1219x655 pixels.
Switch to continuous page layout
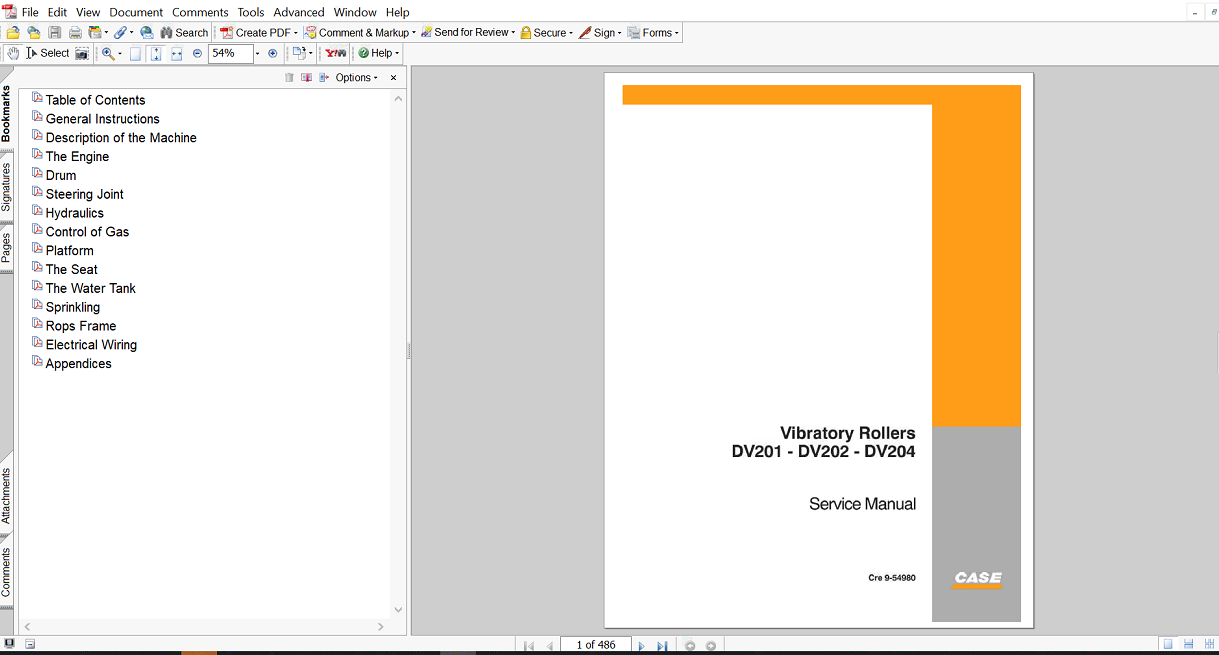[x=1188, y=645]
